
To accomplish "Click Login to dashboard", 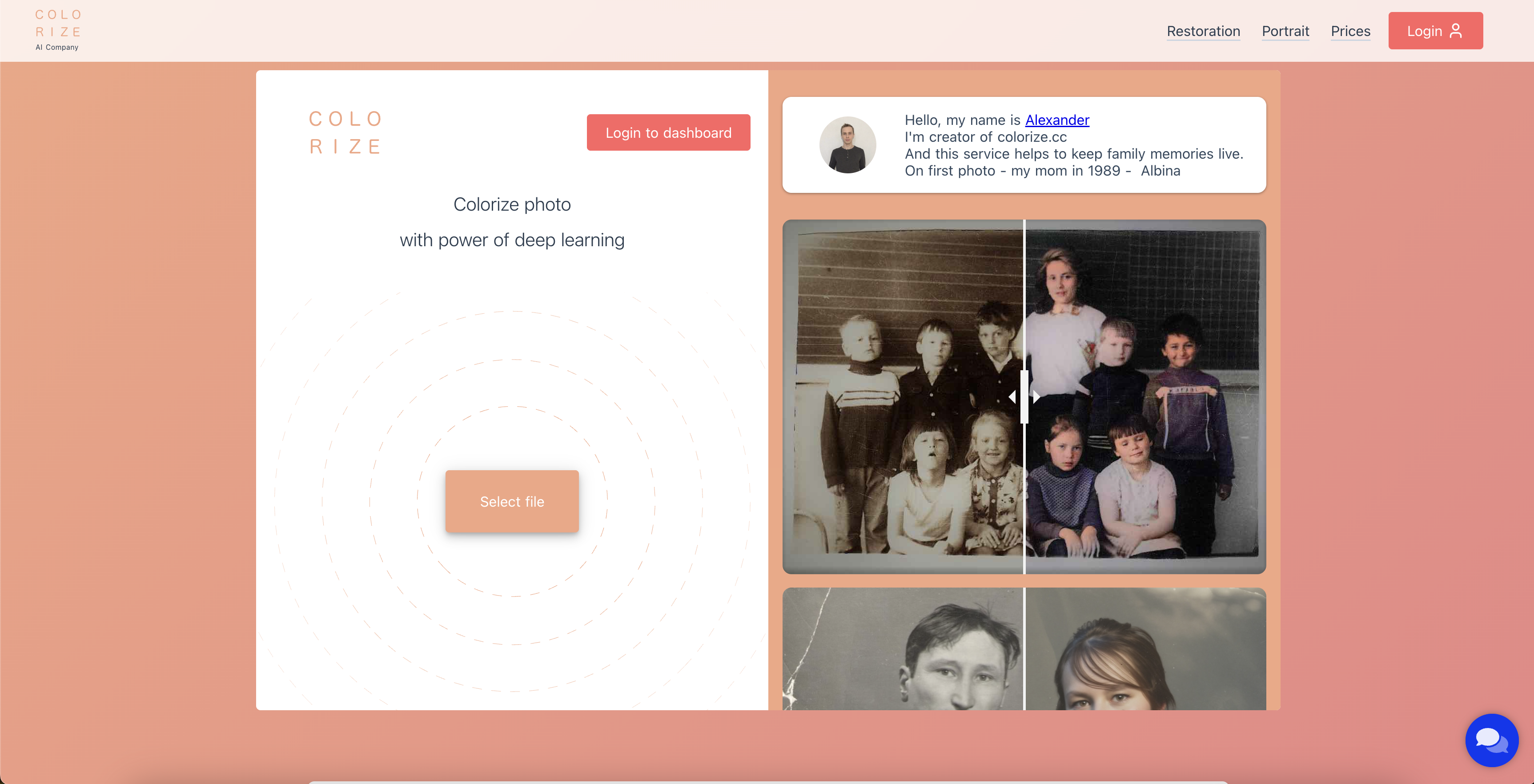I will click(x=668, y=132).
